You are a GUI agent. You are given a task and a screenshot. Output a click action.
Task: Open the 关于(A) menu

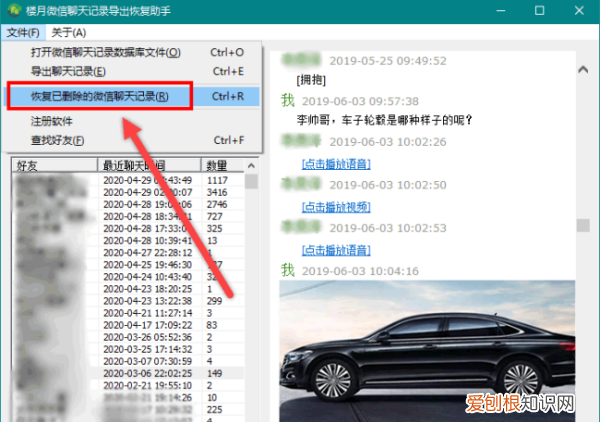click(x=68, y=33)
